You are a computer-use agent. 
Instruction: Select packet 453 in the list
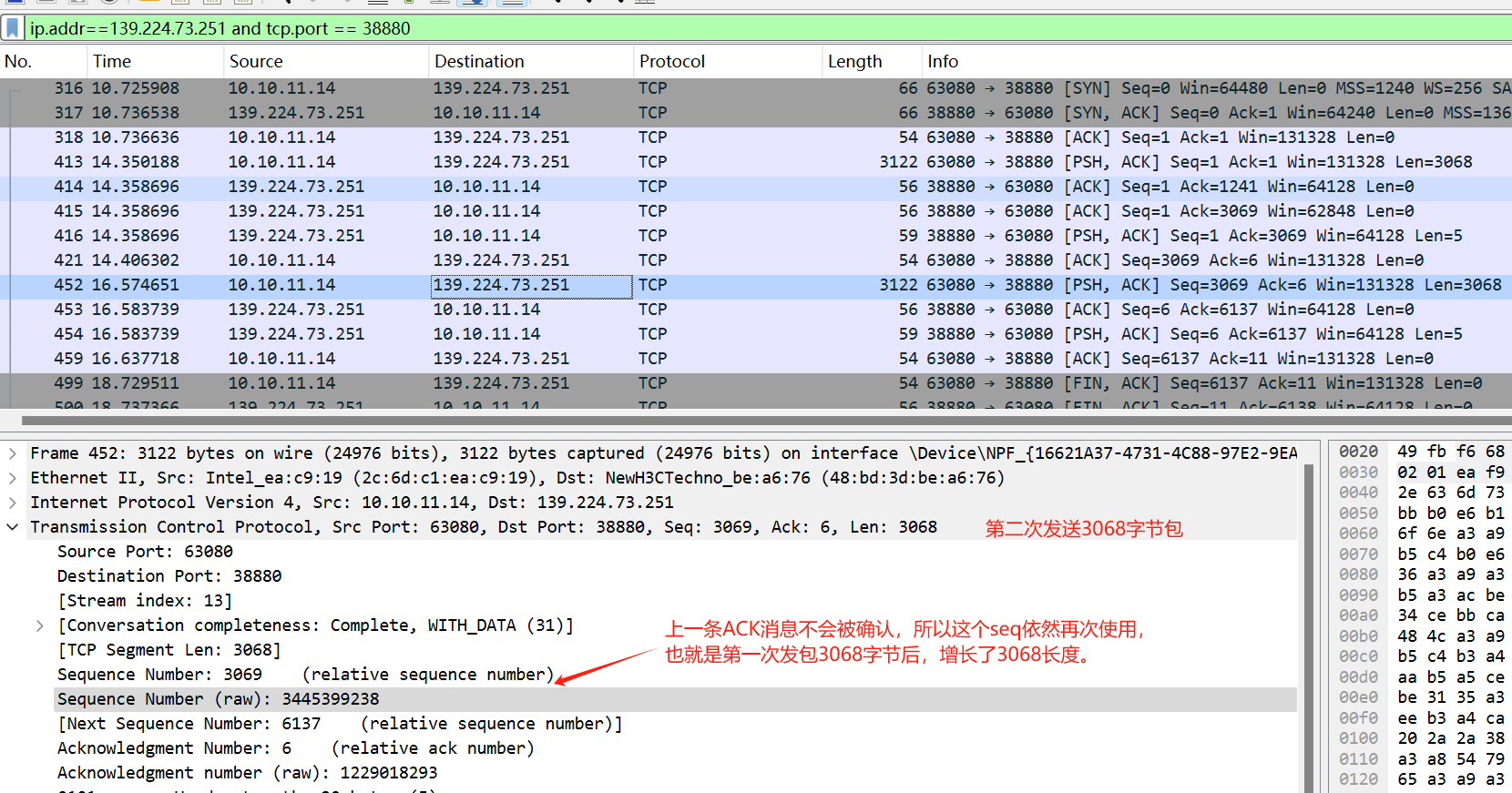(x=756, y=310)
